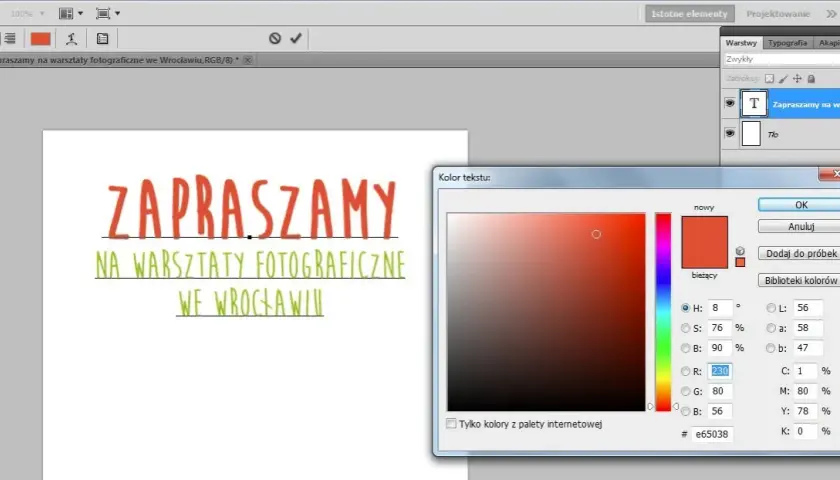
Task: Expand the Screen Mode dropdown arrow
Action: point(117,13)
